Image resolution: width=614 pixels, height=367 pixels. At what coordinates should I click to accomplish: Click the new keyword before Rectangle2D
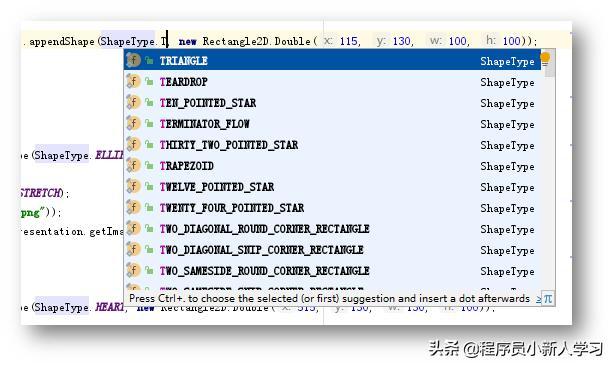point(188,42)
